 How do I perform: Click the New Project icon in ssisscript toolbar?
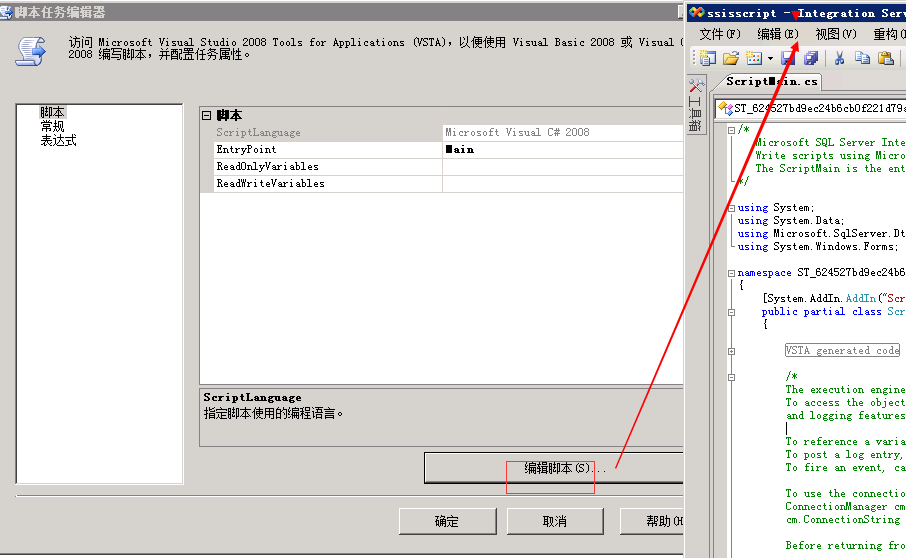[708, 58]
